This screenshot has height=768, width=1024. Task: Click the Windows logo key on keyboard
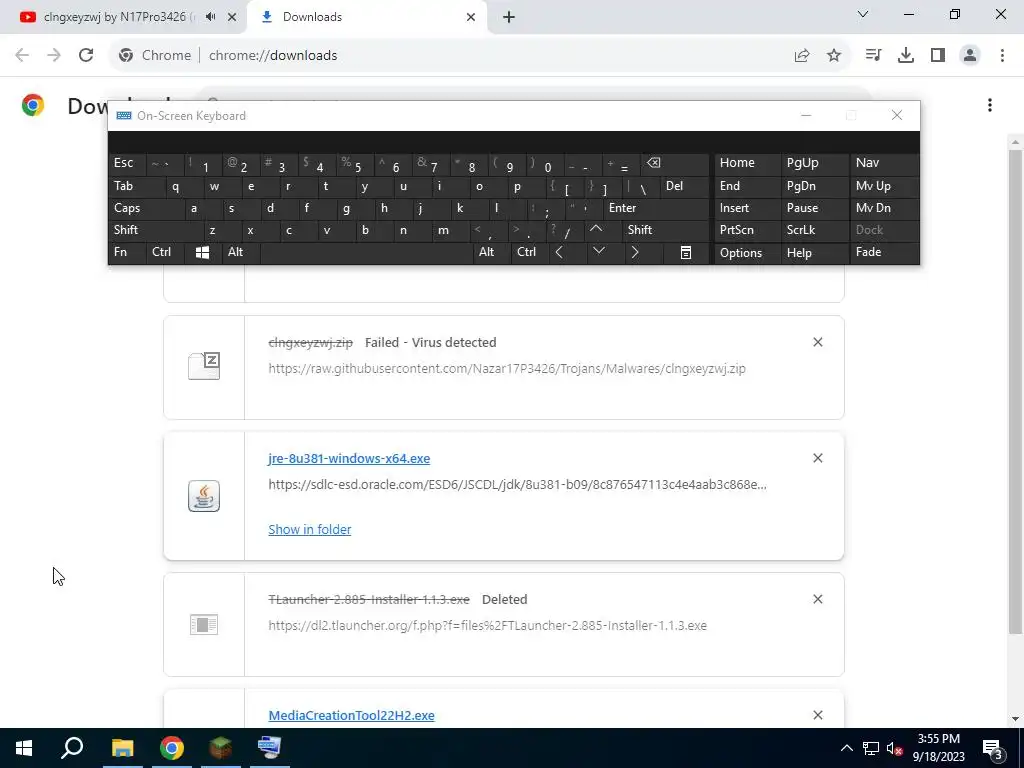202,252
